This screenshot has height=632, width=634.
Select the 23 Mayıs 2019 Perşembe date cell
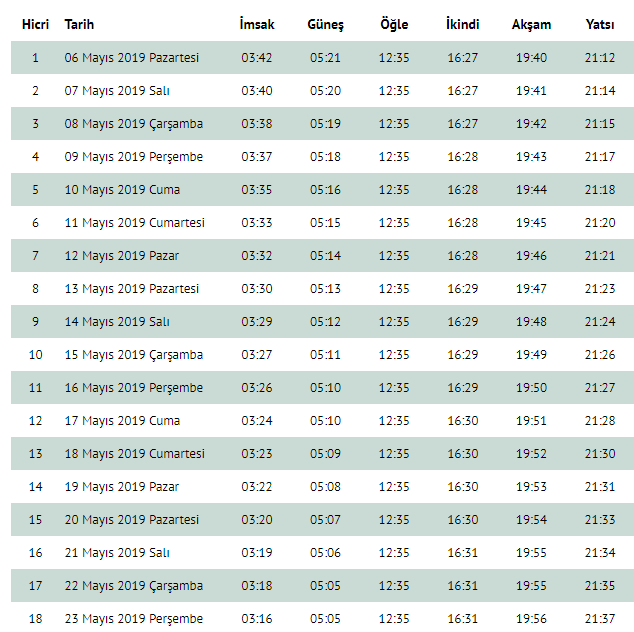click(x=133, y=619)
